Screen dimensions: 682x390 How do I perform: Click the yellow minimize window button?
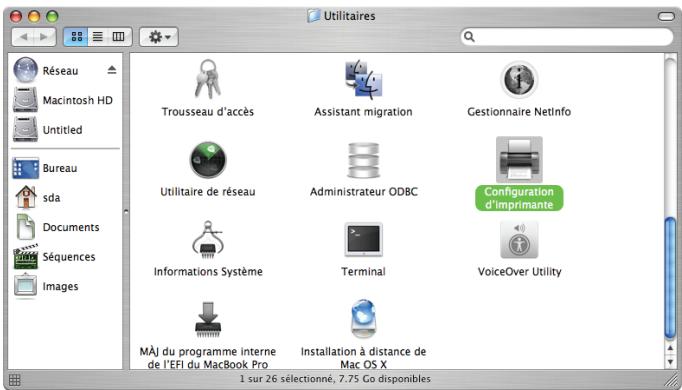tap(34, 17)
